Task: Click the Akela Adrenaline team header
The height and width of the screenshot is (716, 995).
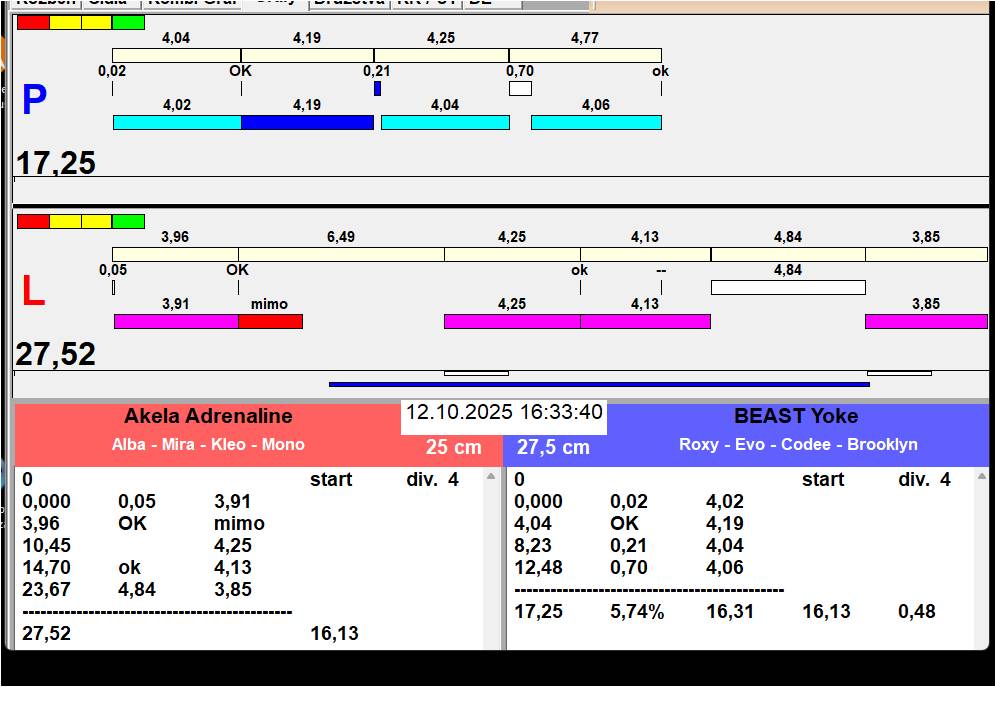Action: coord(208,417)
